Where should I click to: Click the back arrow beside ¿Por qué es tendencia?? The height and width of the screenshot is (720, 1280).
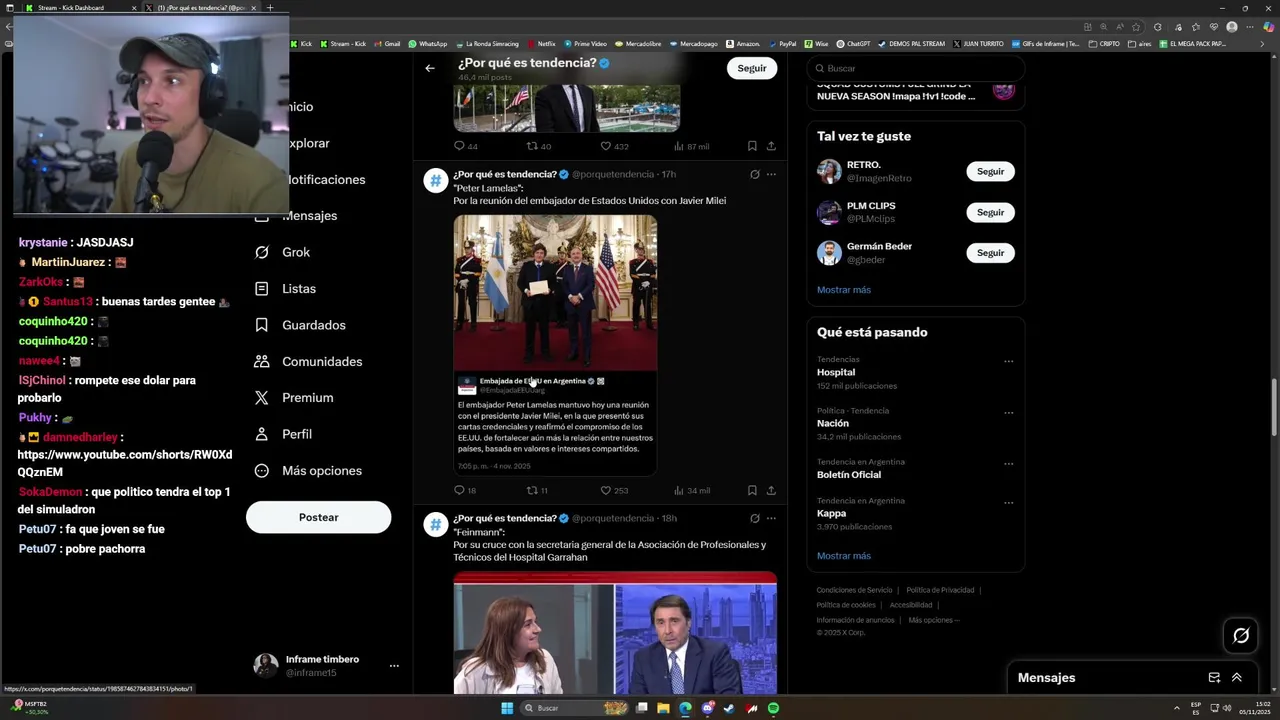[x=430, y=68]
